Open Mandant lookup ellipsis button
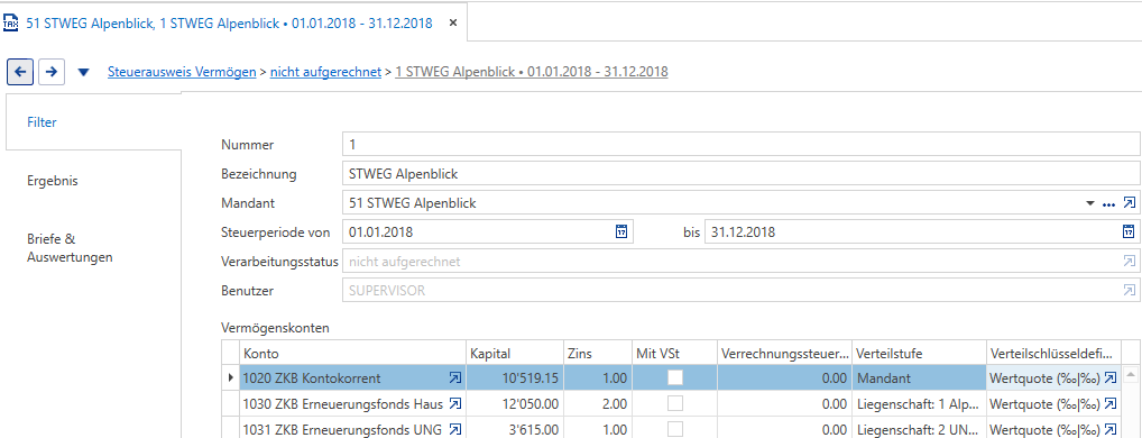This screenshot has height=438, width=1142. [1108, 204]
